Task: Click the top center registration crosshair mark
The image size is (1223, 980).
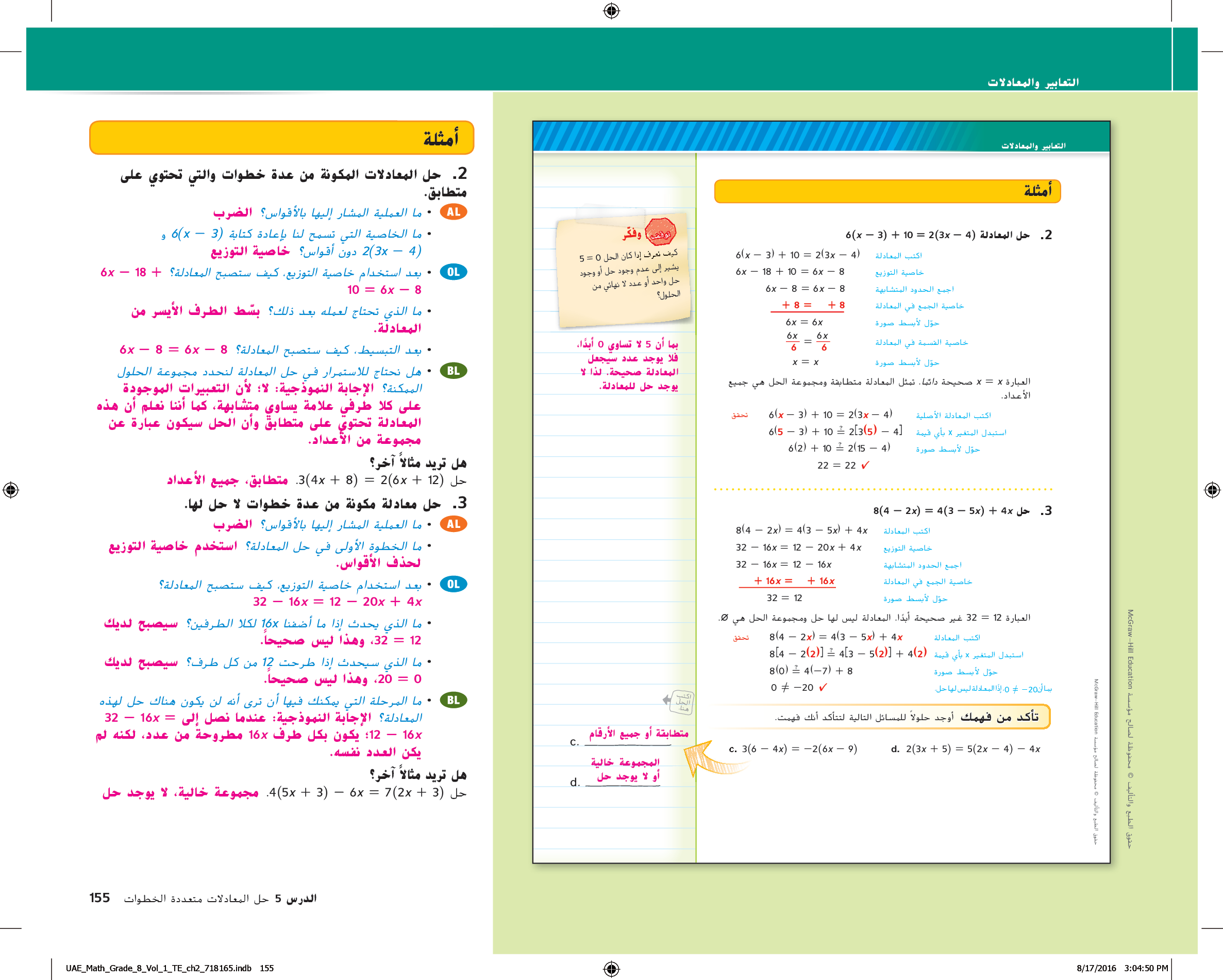Action: coord(611,11)
